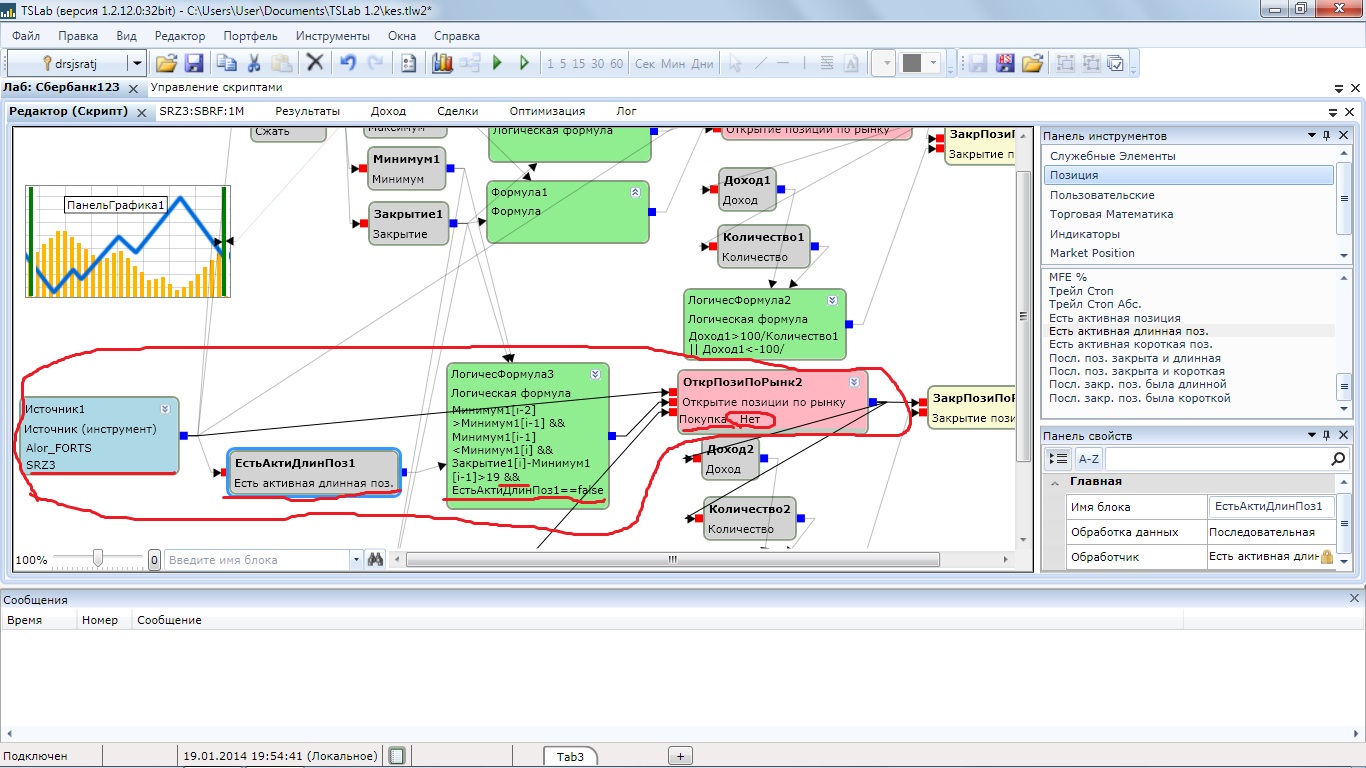Open the Инструменты menu
1366x768 pixels.
pos(332,36)
